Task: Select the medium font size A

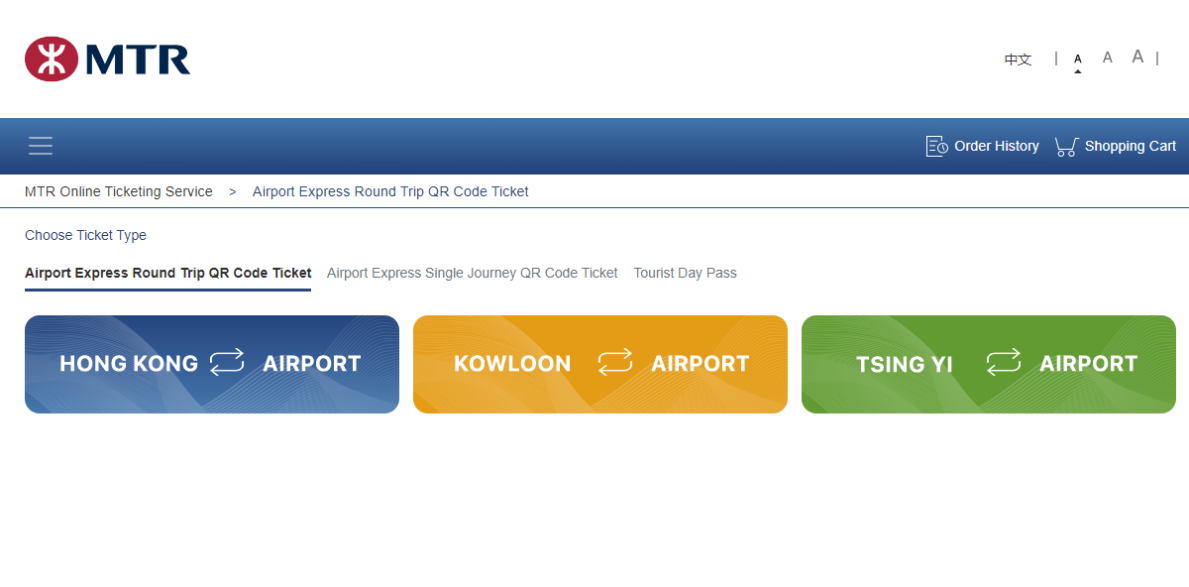Action: pyautogui.click(x=1107, y=58)
